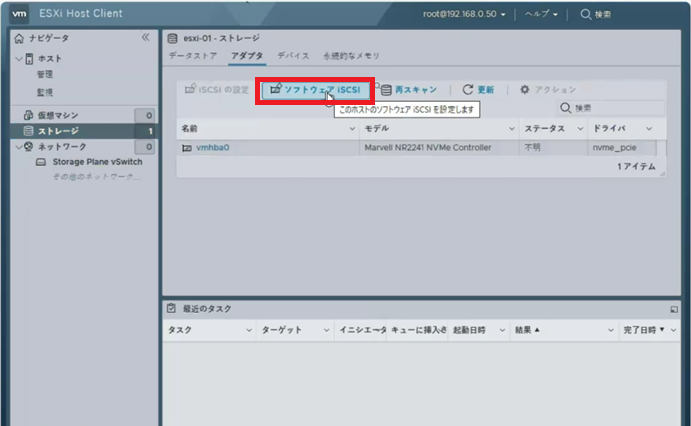Click the 更新 refresh button

point(480,90)
